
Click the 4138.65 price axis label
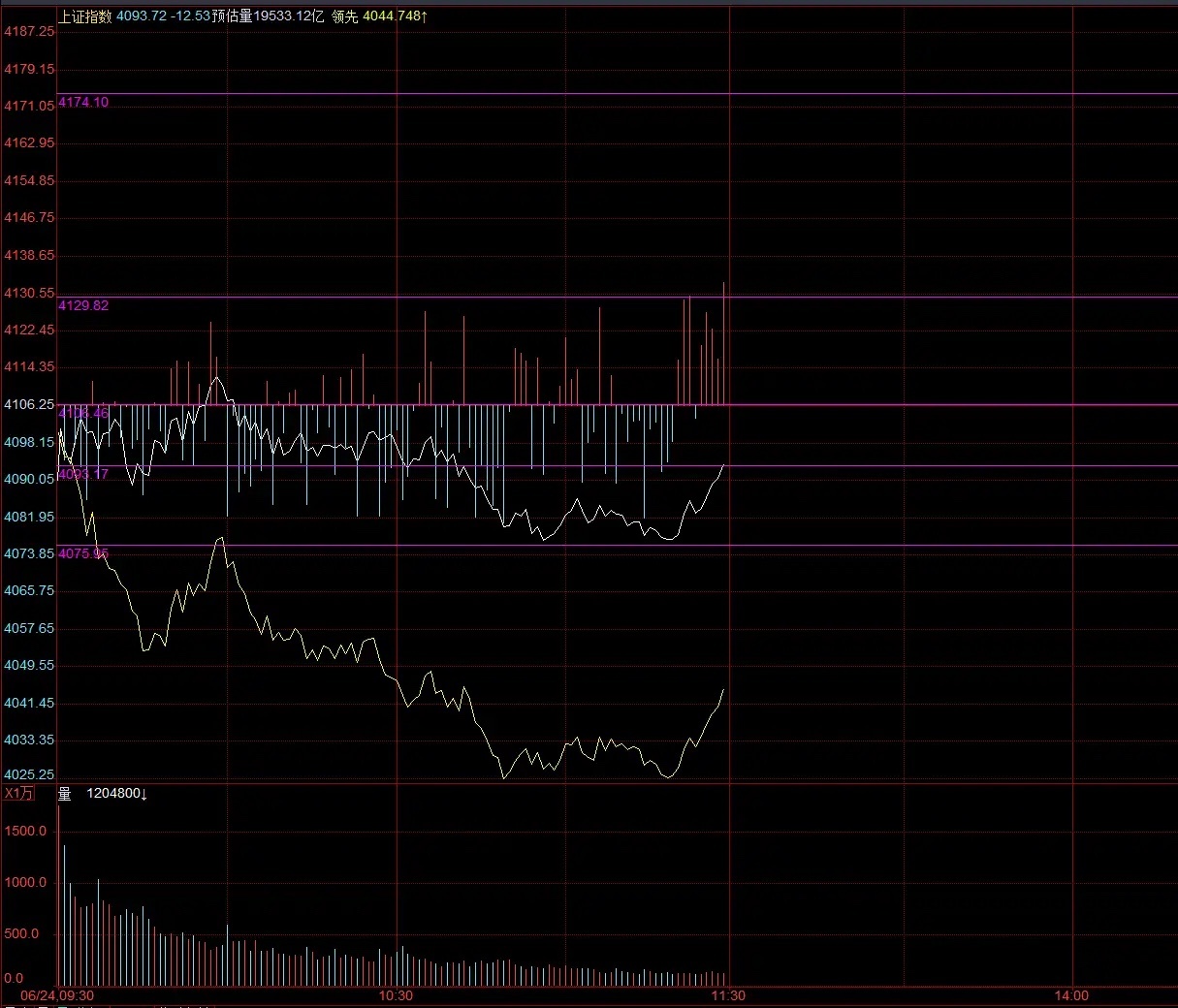tap(29, 255)
